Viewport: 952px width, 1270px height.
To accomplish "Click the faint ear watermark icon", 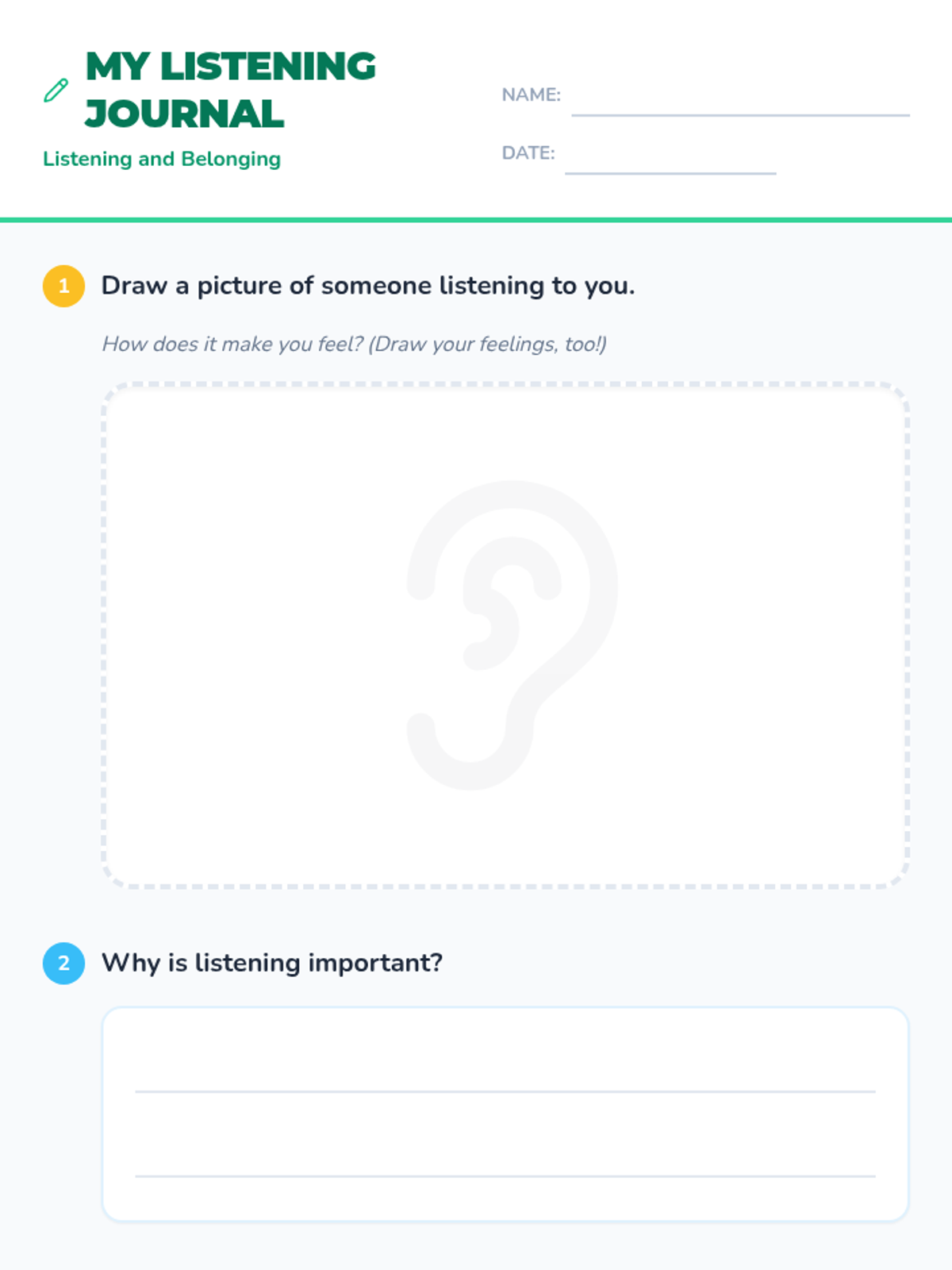I will tap(512, 635).
